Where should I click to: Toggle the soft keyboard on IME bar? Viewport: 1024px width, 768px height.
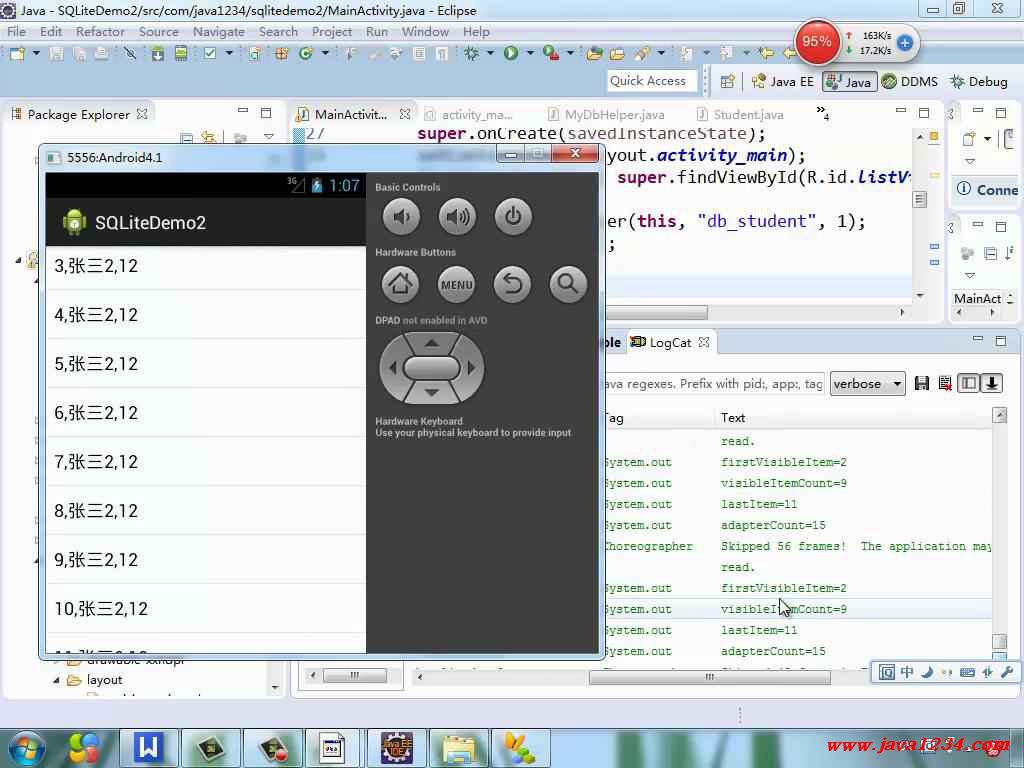pos(967,672)
